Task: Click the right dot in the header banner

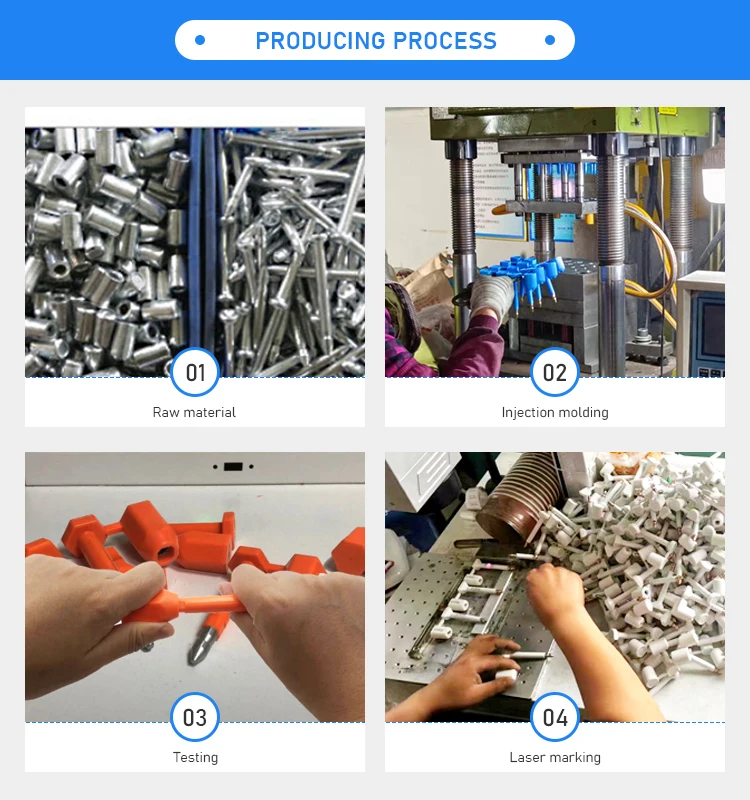Action: [549, 40]
